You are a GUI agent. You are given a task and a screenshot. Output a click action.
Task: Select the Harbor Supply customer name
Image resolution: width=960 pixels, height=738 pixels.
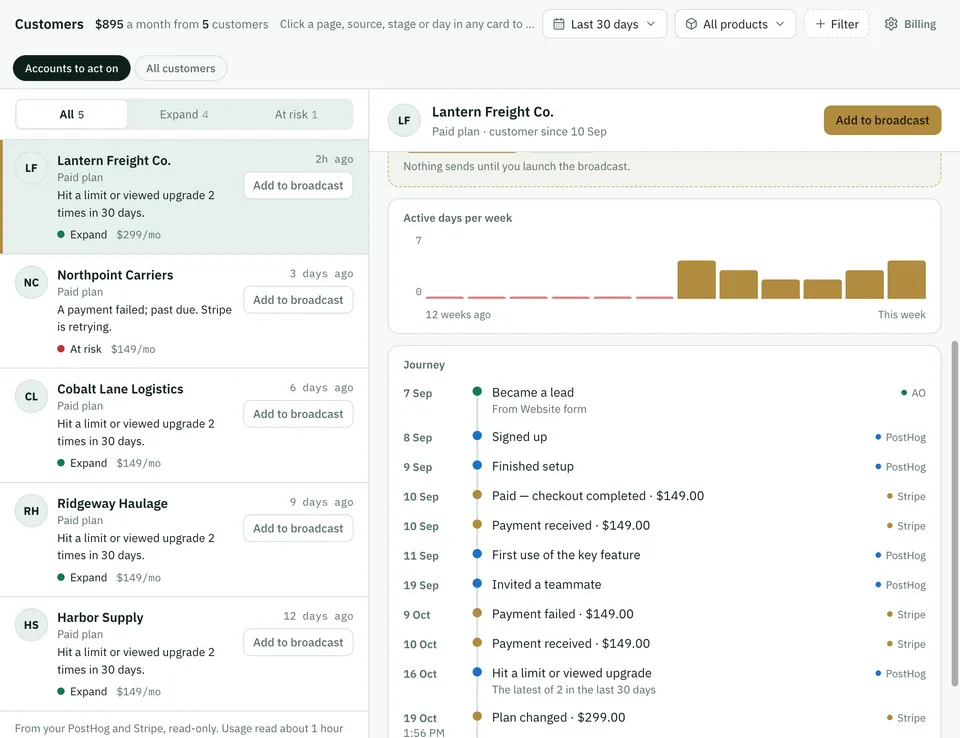click(x=100, y=617)
